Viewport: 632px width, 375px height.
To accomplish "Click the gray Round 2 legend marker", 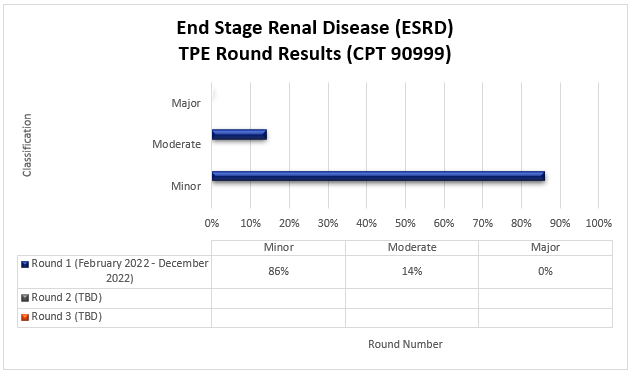I will (25, 298).
